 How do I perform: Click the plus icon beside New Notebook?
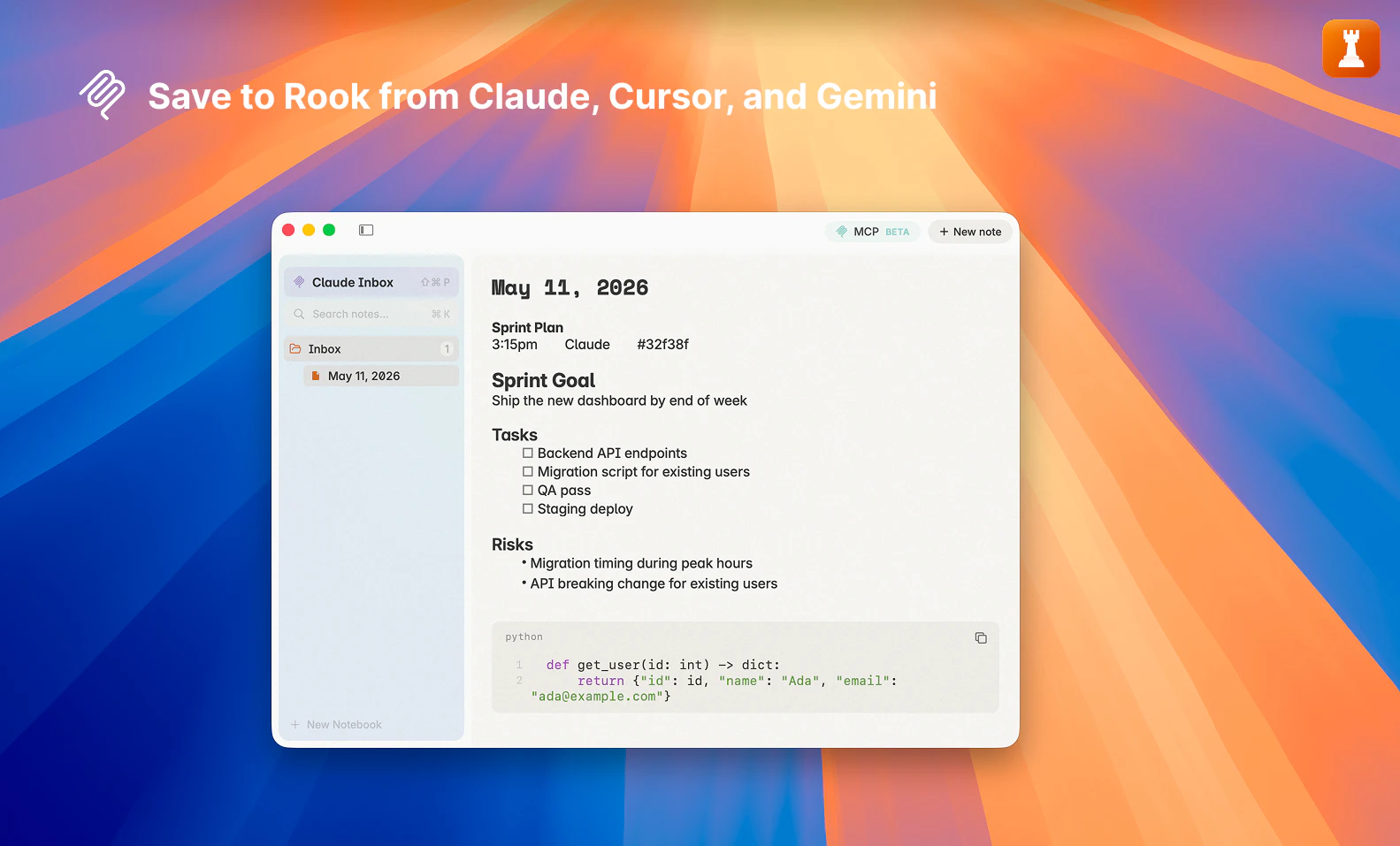[295, 725]
